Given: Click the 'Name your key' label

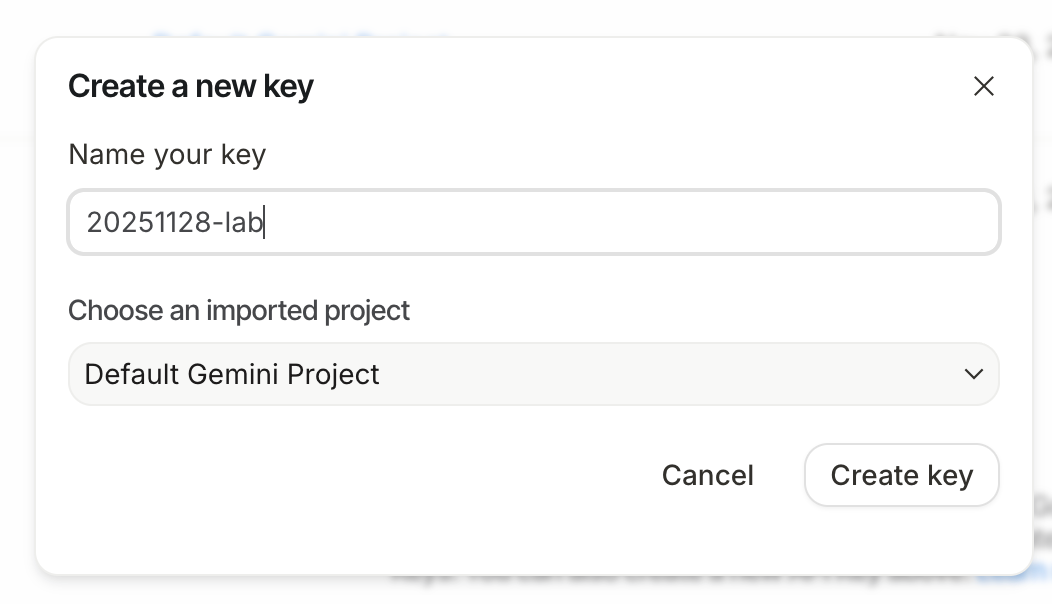Looking at the screenshot, I should coord(167,155).
